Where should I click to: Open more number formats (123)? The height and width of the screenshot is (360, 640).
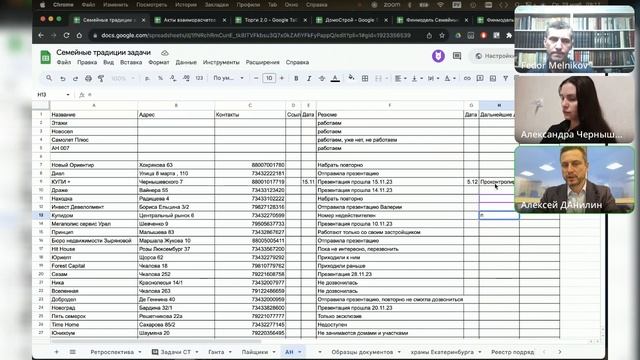(x=199, y=78)
